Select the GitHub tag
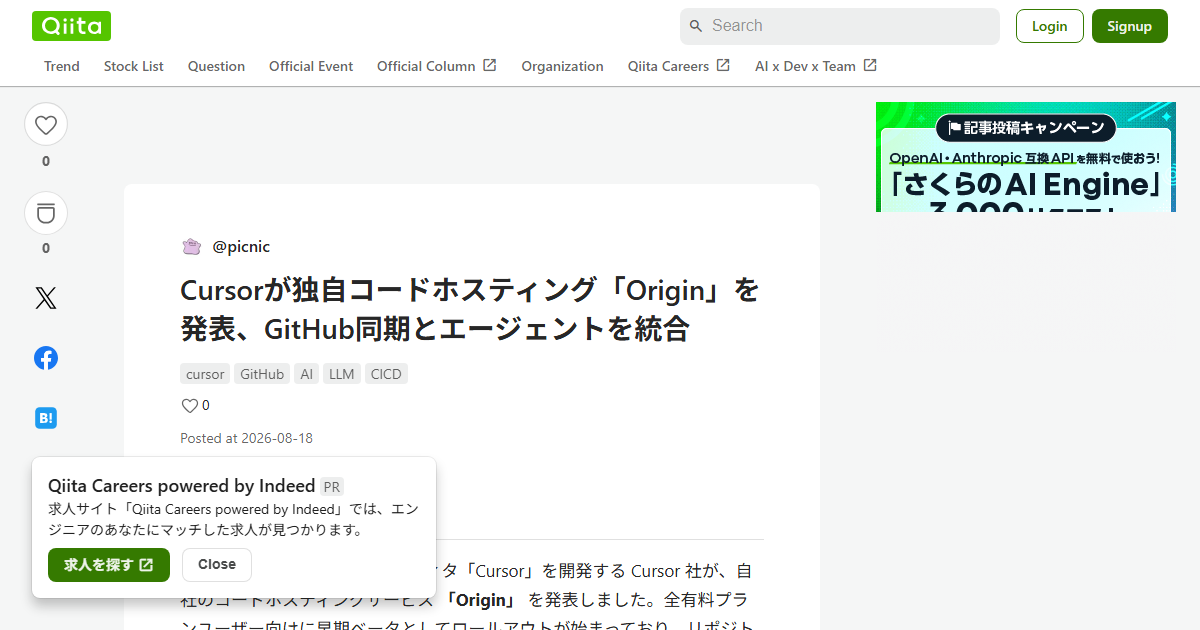 click(262, 374)
